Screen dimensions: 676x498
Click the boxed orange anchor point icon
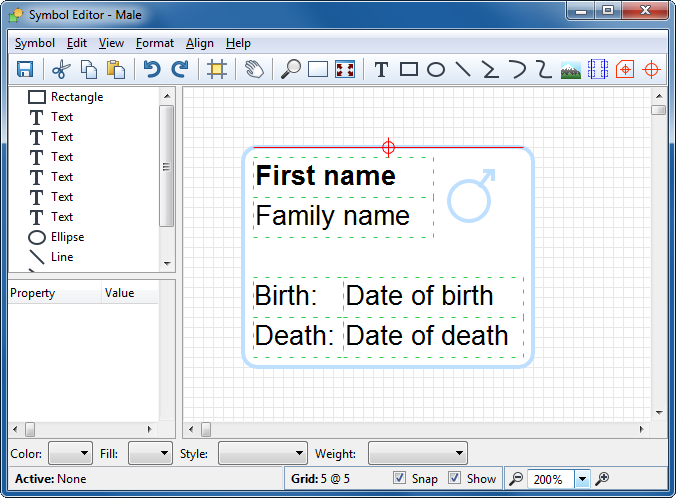coord(625,69)
